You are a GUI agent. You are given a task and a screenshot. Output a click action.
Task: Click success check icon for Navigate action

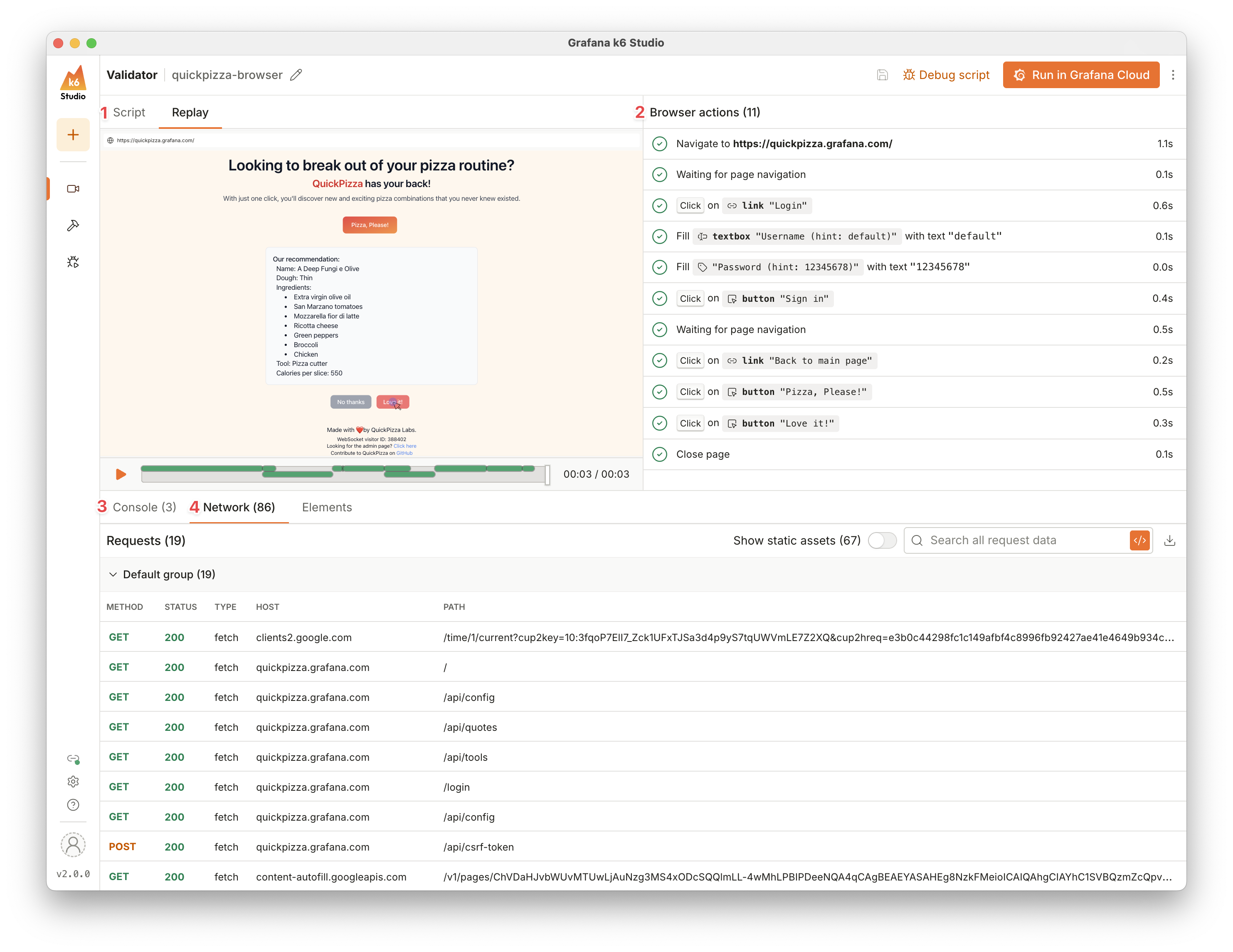(659, 143)
